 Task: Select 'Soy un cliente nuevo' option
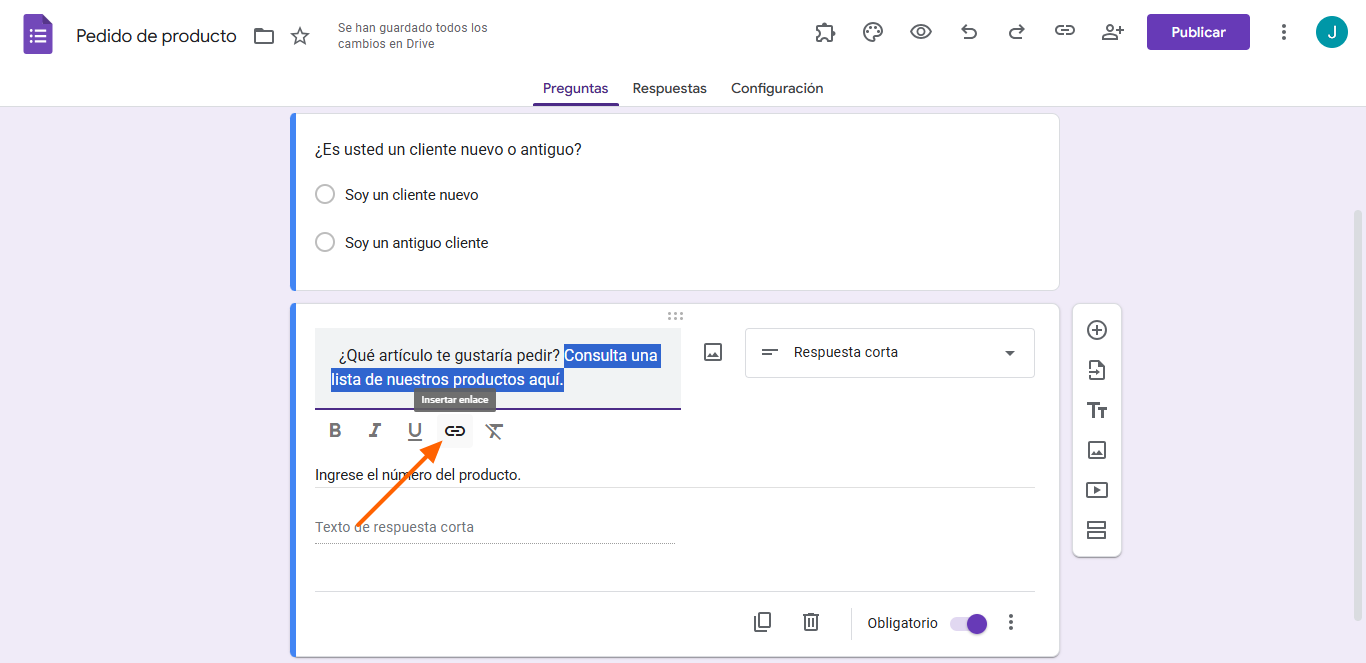(x=325, y=194)
